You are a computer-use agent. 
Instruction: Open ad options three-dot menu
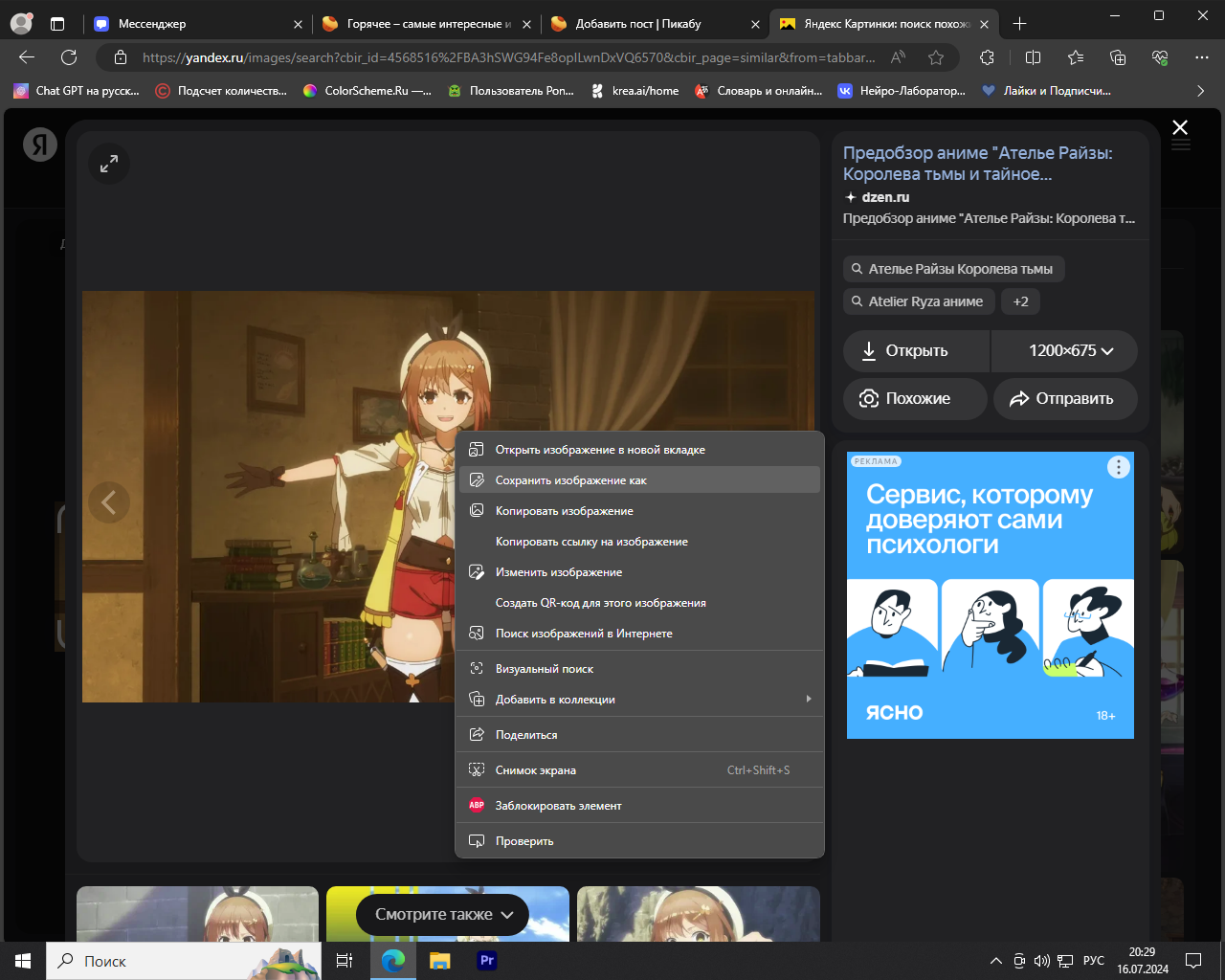[1118, 467]
